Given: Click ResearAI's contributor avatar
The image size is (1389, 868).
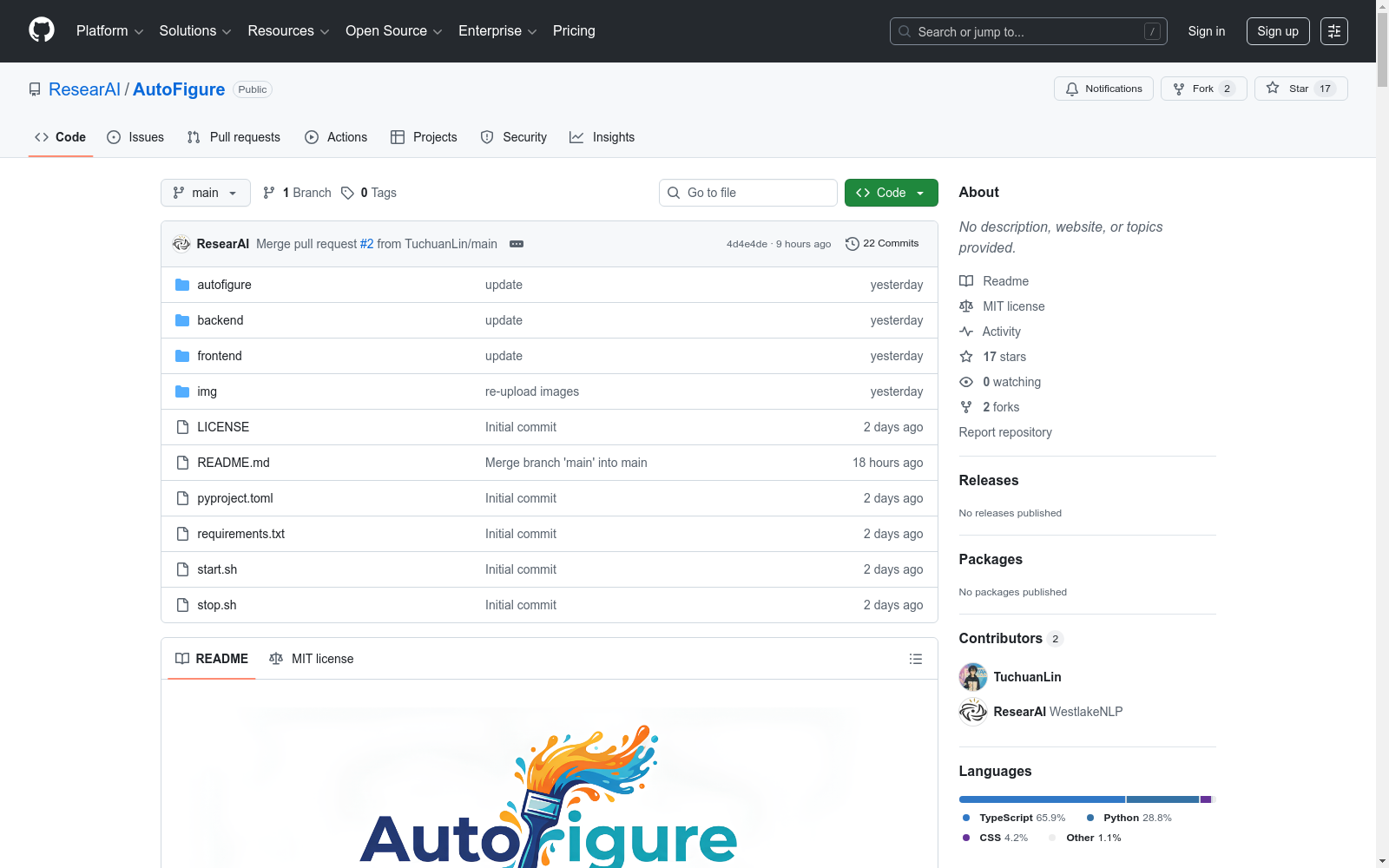Looking at the screenshot, I should point(973,712).
